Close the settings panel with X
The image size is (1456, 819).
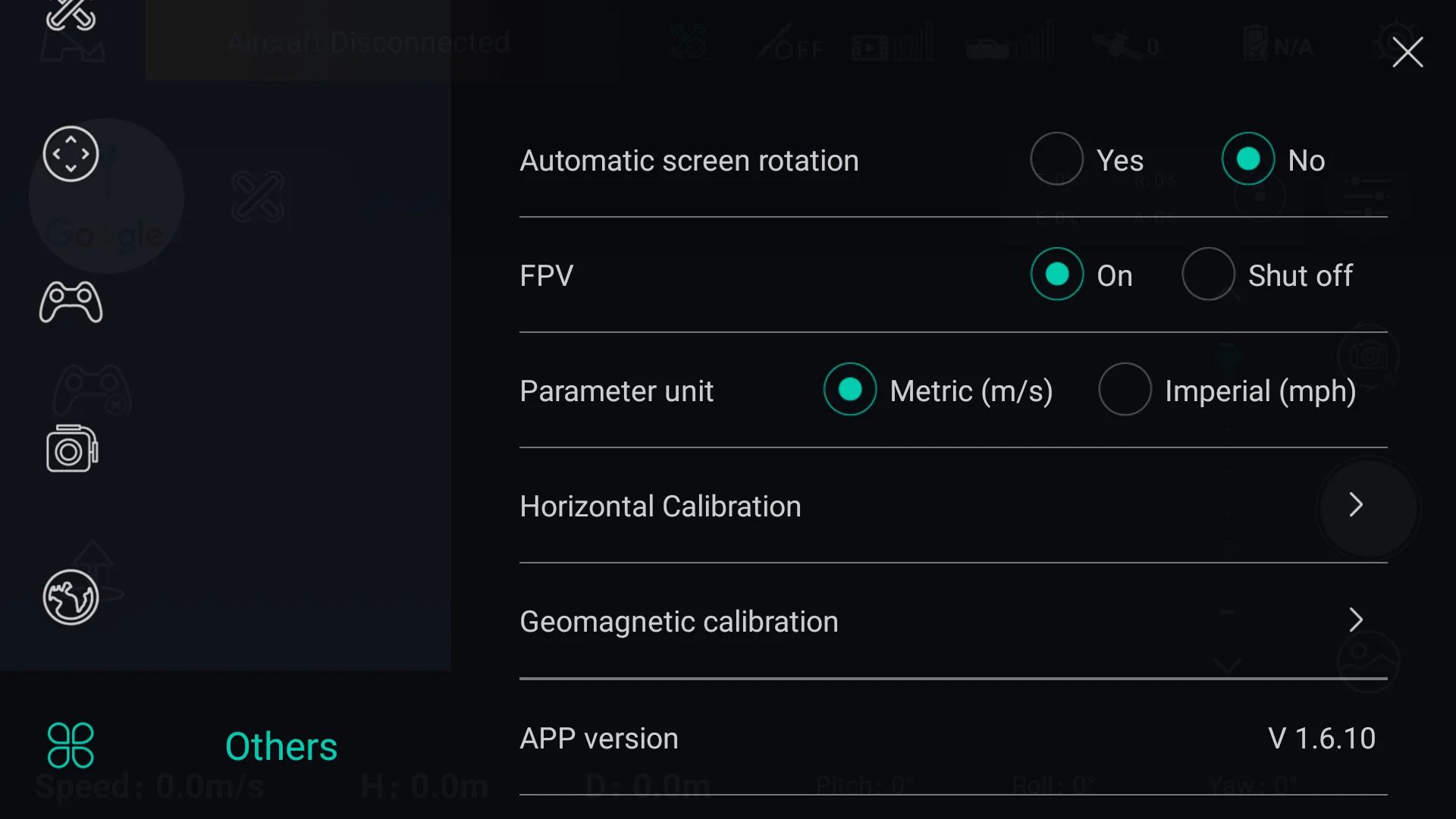pyautogui.click(x=1407, y=52)
